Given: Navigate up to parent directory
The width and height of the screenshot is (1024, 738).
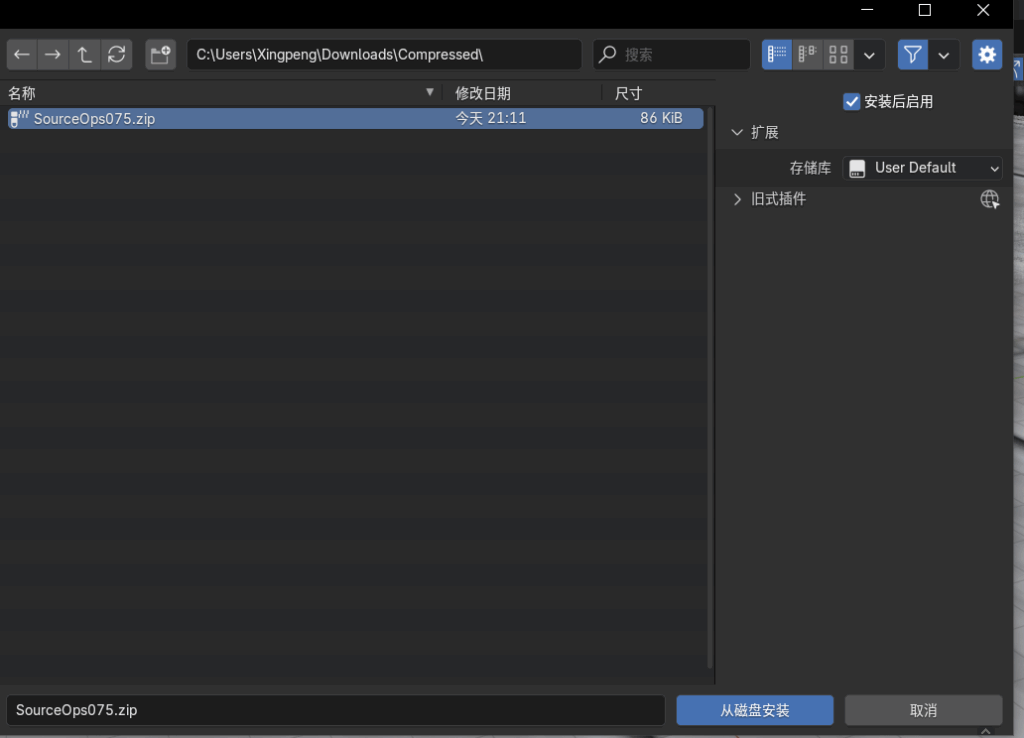Looking at the screenshot, I should click(84, 54).
